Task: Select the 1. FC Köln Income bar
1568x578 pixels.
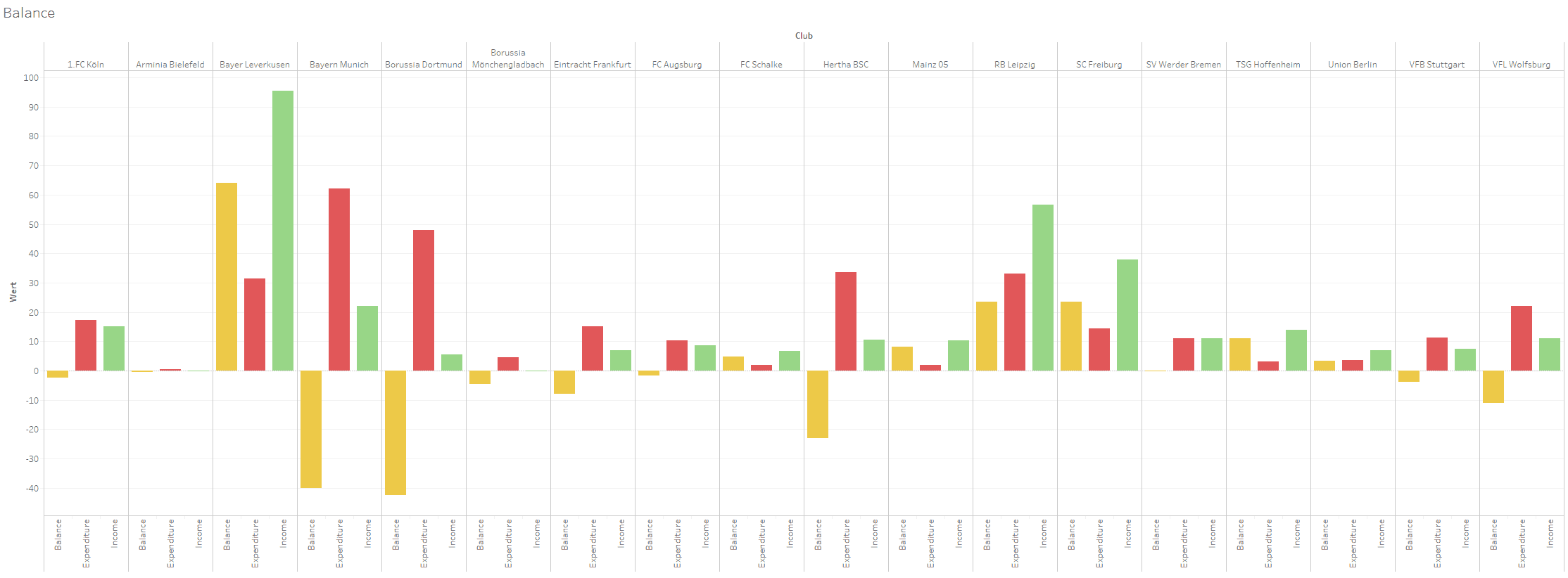Action: [x=114, y=349]
